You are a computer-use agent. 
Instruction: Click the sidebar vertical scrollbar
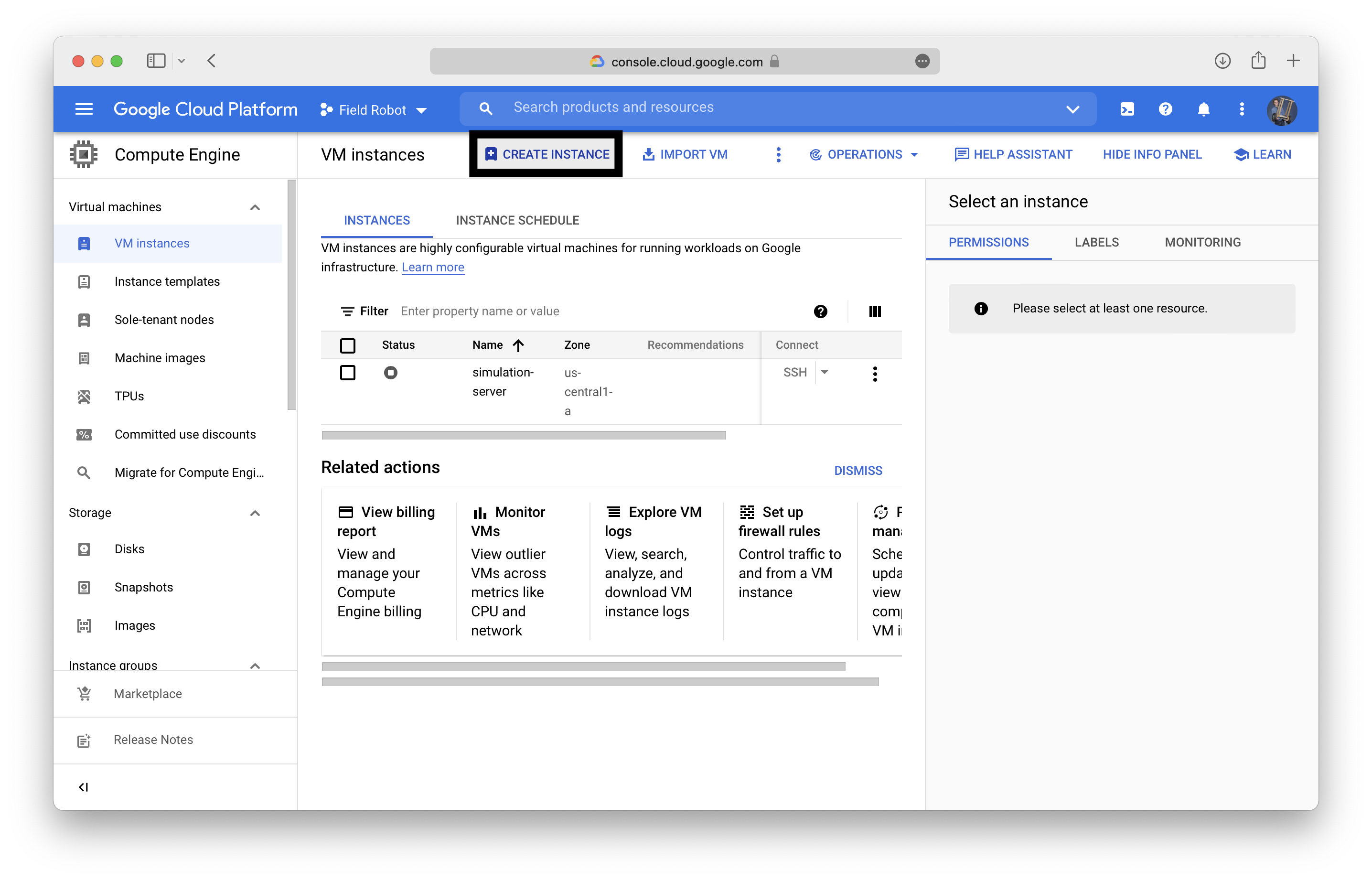pyautogui.click(x=292, y=295)
